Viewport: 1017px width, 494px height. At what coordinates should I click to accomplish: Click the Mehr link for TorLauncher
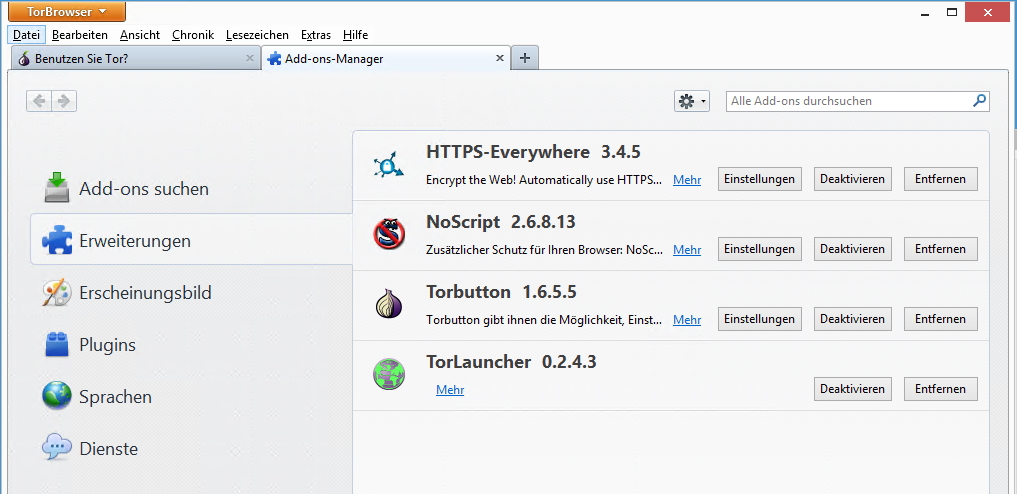(x=450, y=390)
